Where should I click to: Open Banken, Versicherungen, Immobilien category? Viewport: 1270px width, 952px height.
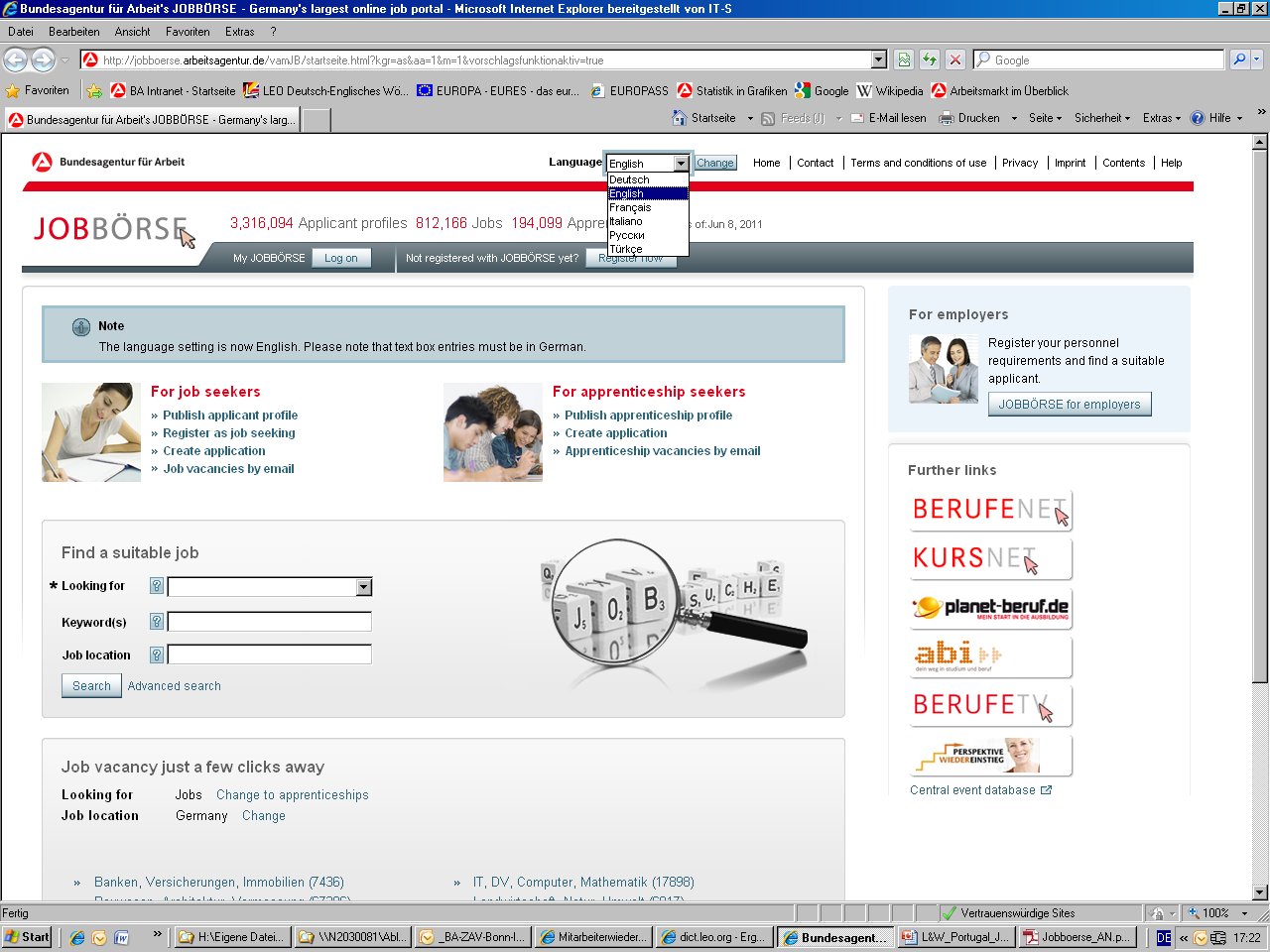(219, 883)
